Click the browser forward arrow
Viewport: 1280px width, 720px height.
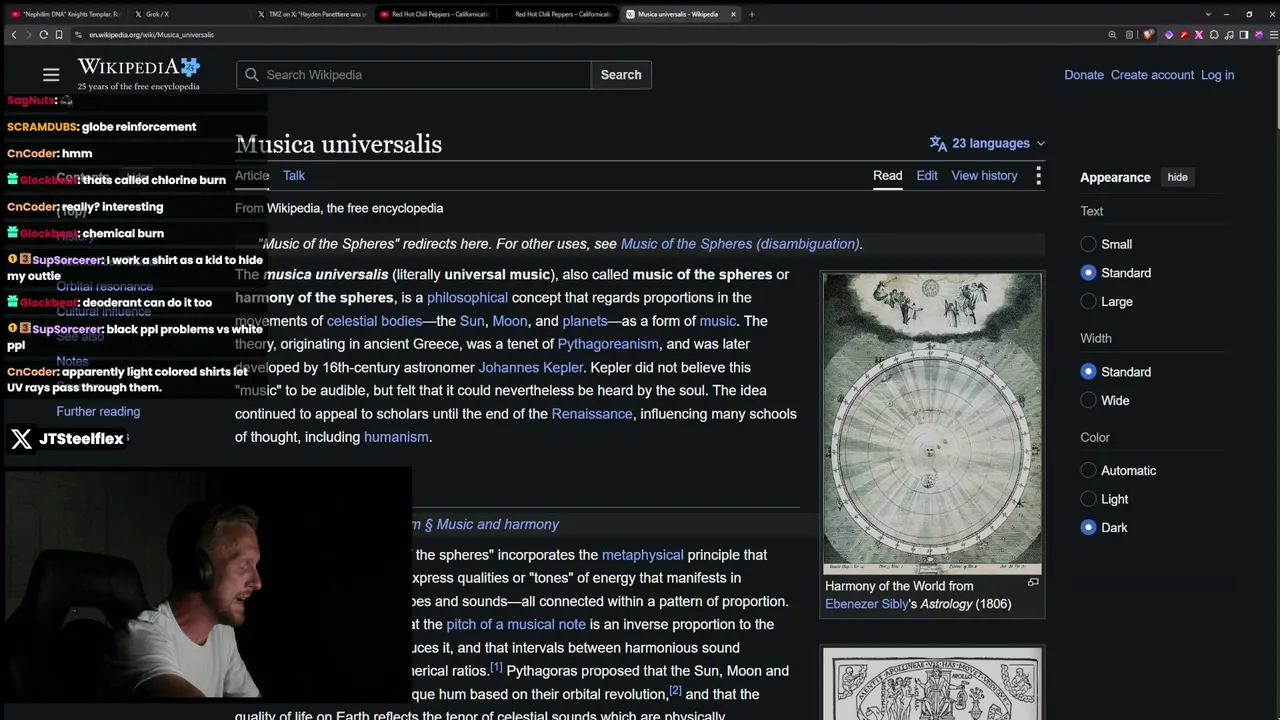click(x=28, y=34)
